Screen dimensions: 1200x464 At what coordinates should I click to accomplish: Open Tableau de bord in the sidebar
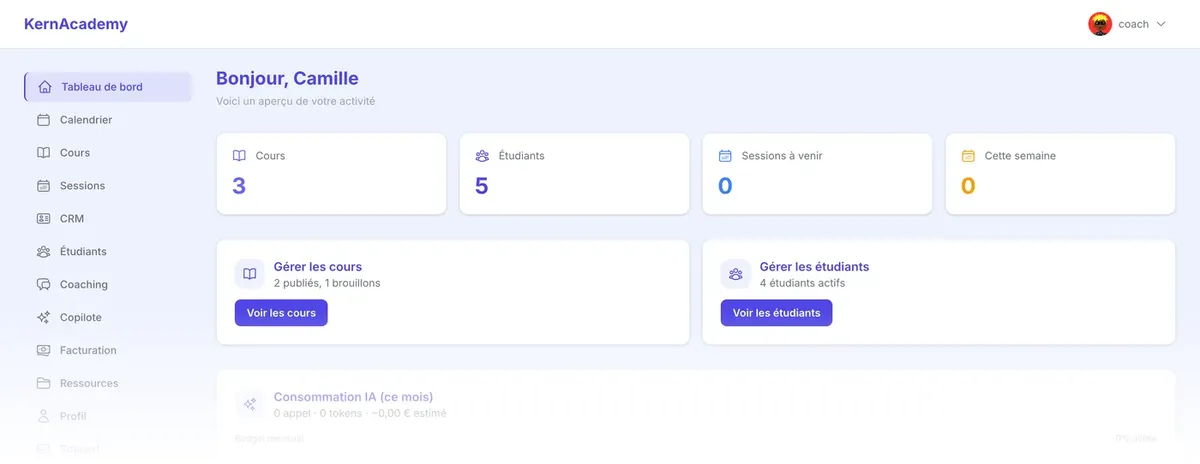tap(108, 87)
